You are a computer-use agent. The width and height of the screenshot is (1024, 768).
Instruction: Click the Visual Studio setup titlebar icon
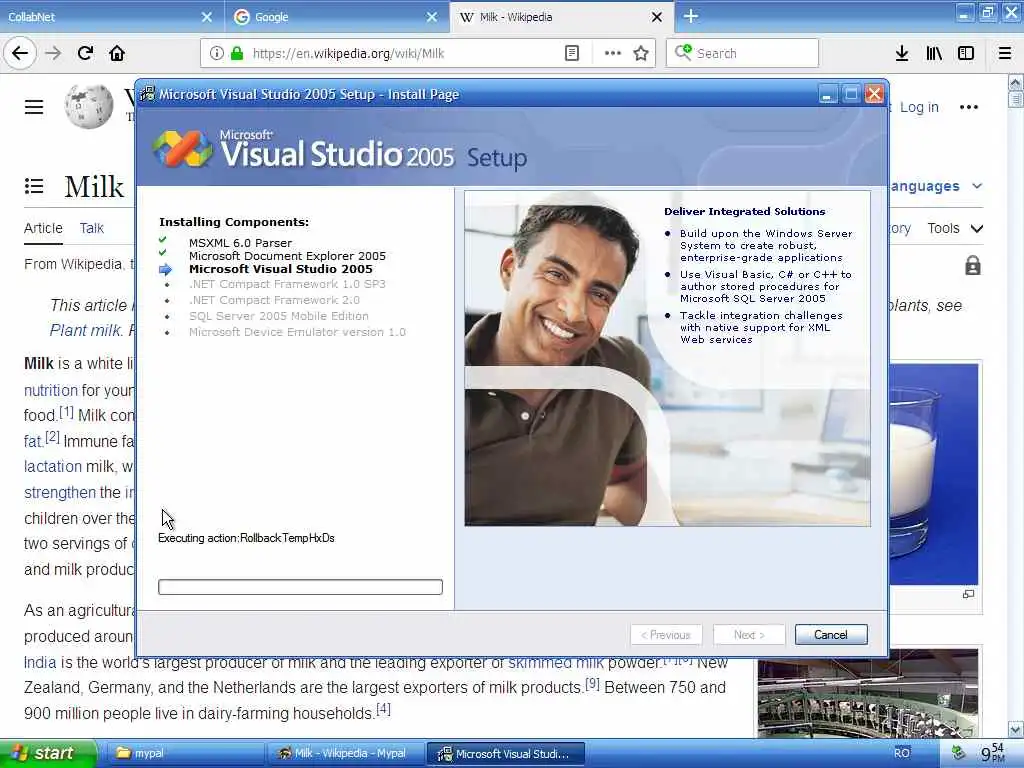point(148,94)
